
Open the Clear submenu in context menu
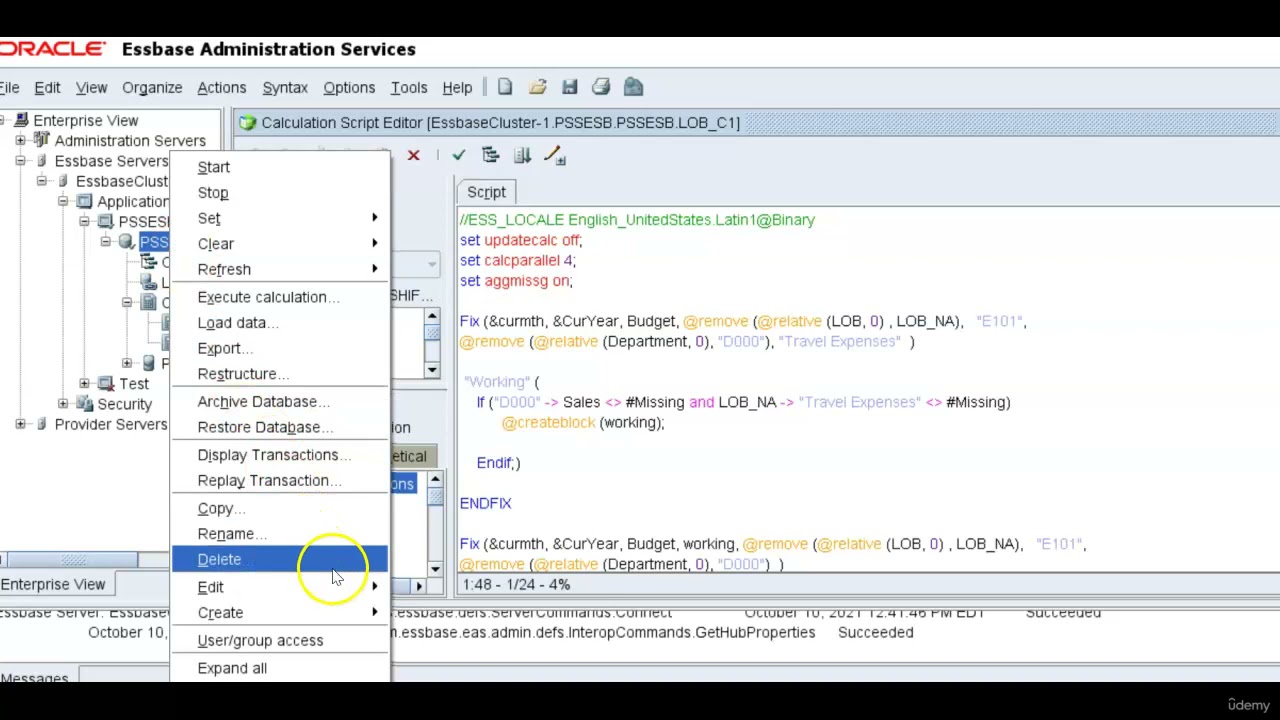[x=279, y=244]
